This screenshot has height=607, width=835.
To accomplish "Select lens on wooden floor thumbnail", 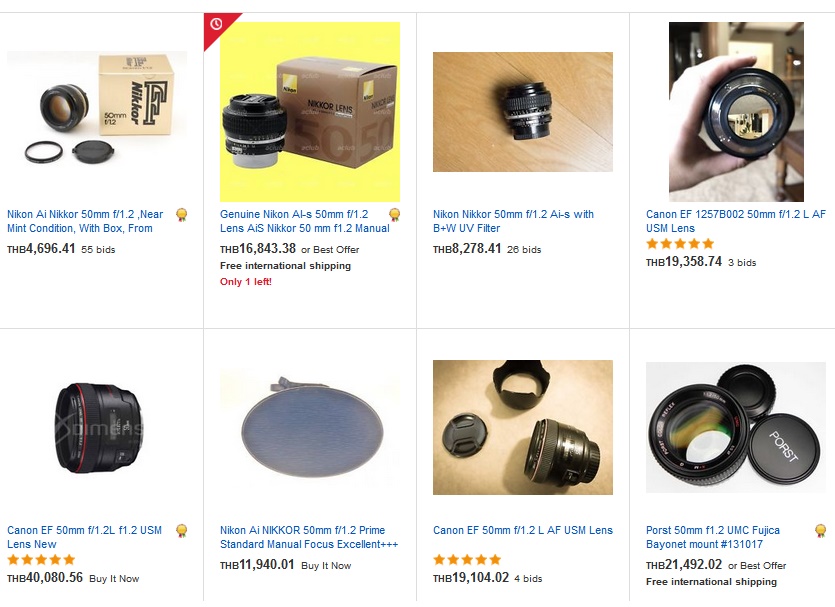I will 523,112.
